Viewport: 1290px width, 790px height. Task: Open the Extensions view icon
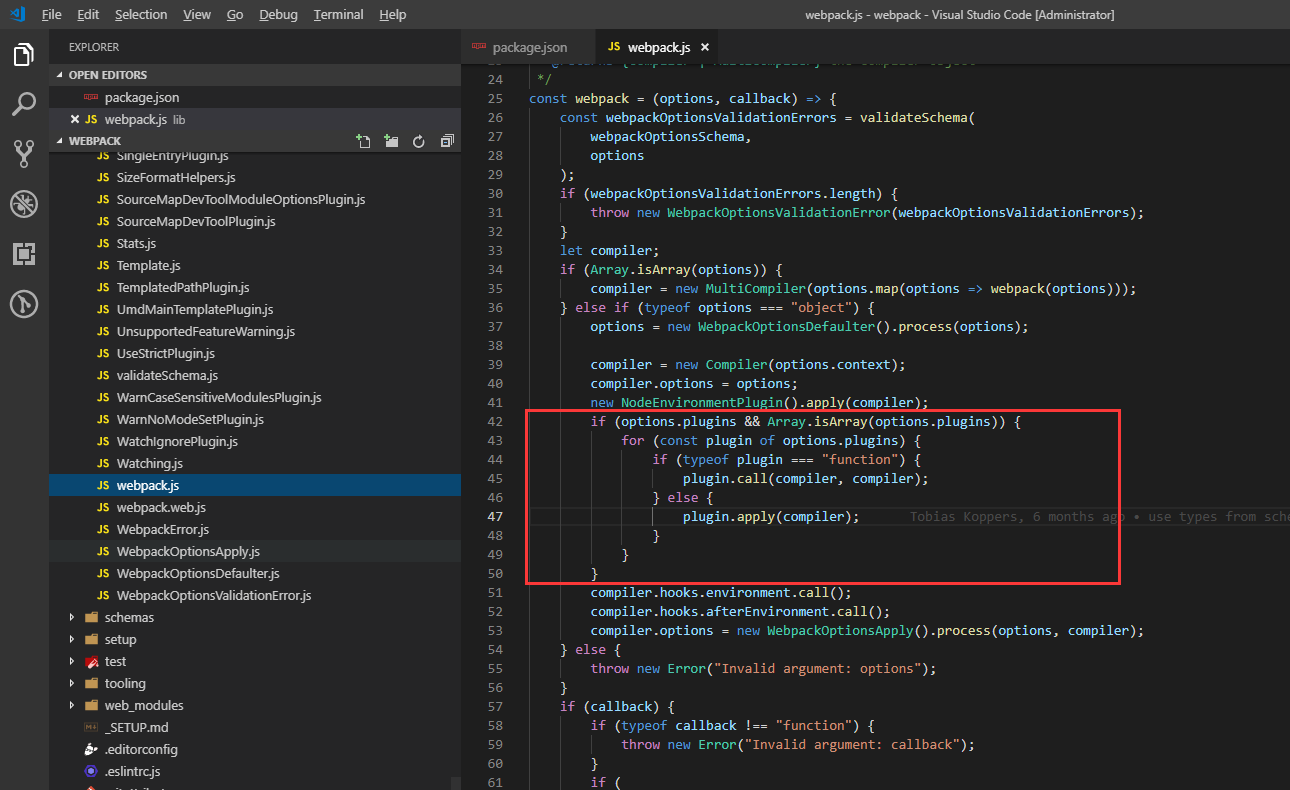coord(24,254)
